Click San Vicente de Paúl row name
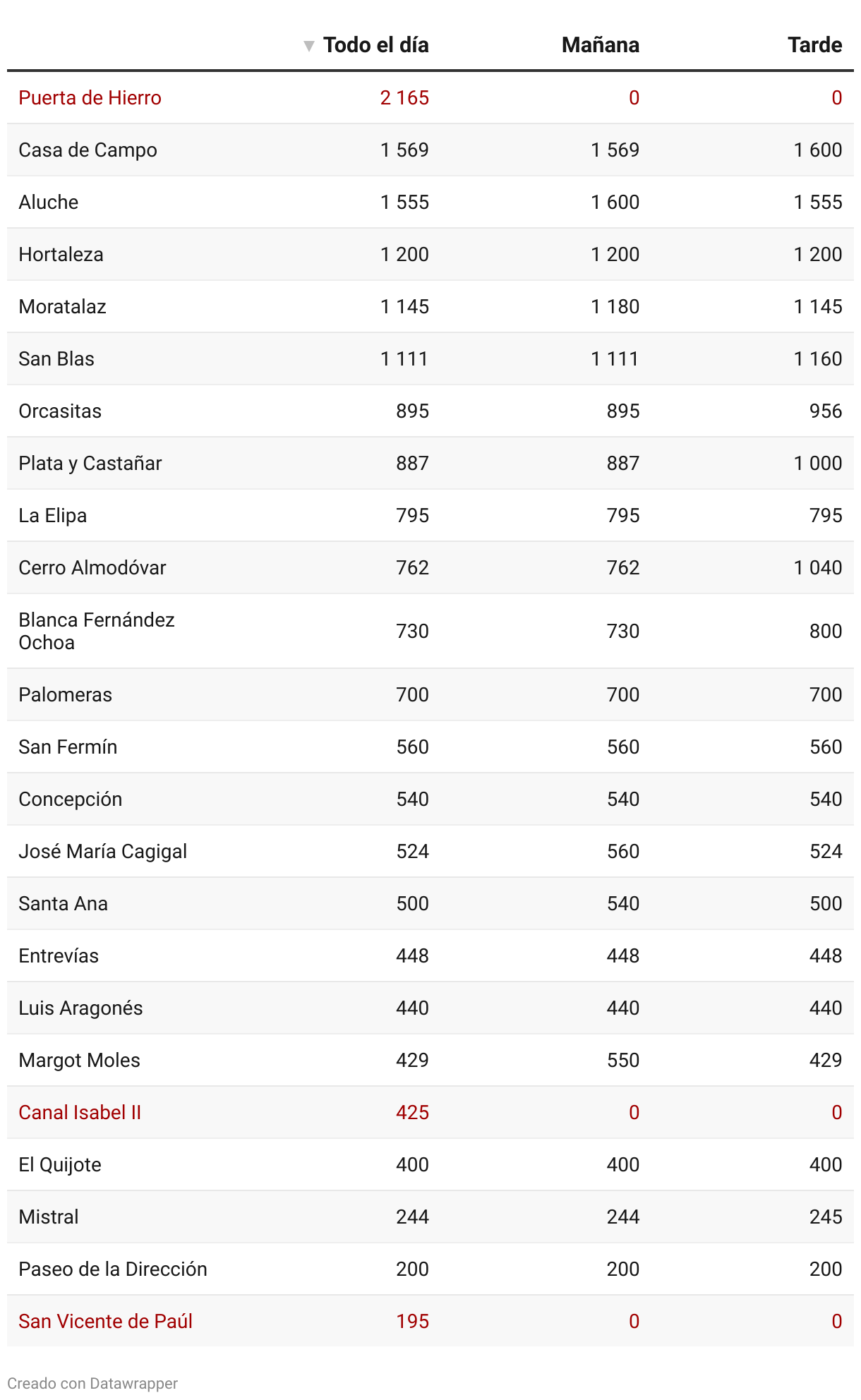 tap(105, 1322)
